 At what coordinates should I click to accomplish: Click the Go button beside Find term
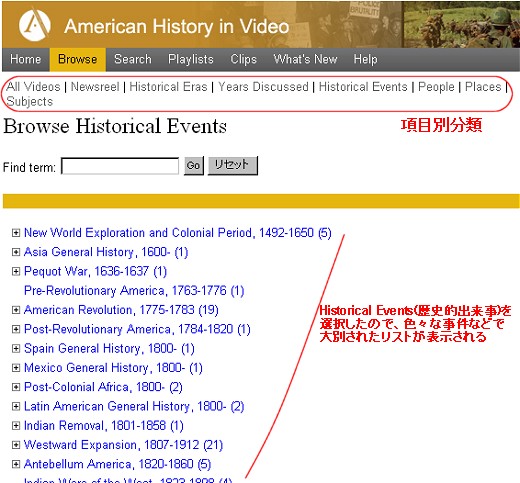pyautogui.click(x=194, y=166)
